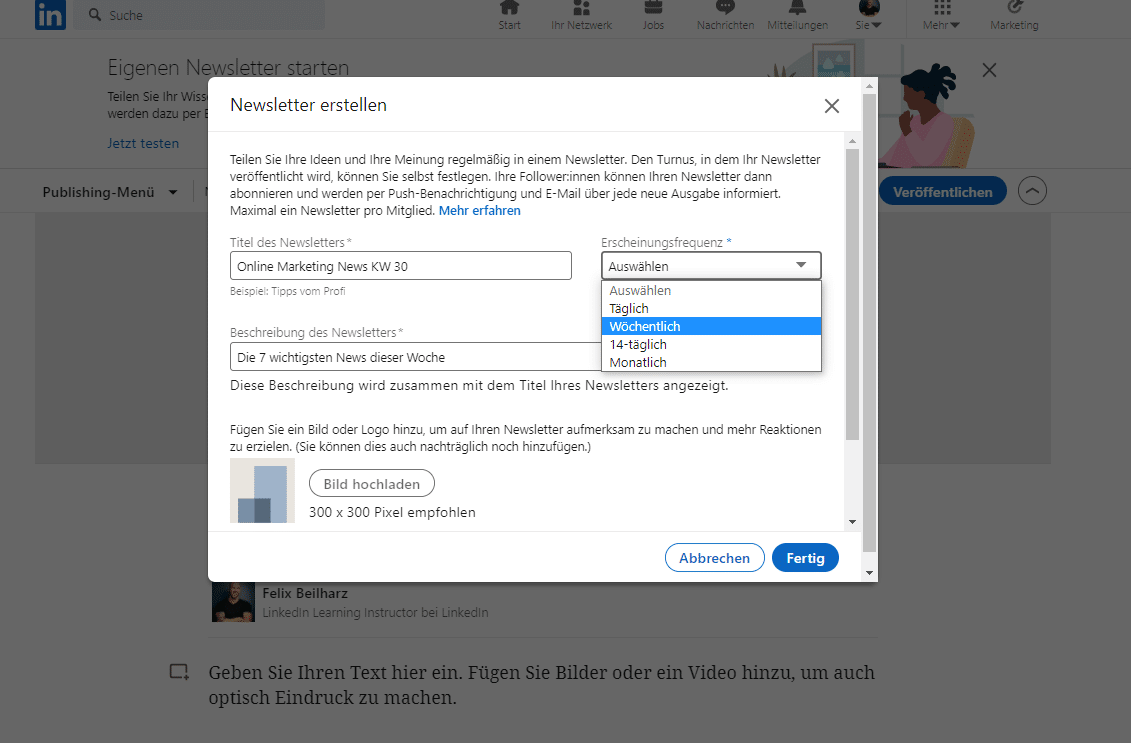Expand the Mehr apps grid menu
The width and height of the screenshot is (1131, 743).
(941, 15)
